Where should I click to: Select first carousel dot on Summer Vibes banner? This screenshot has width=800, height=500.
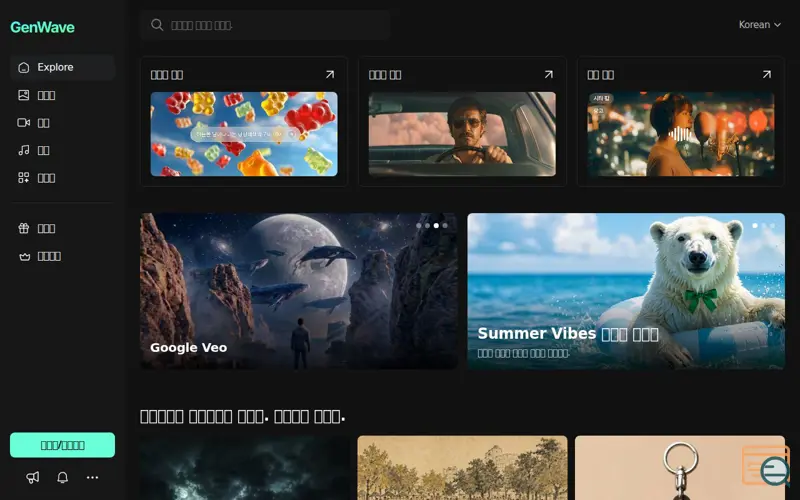pyautogui.click(x=755, y=226)
